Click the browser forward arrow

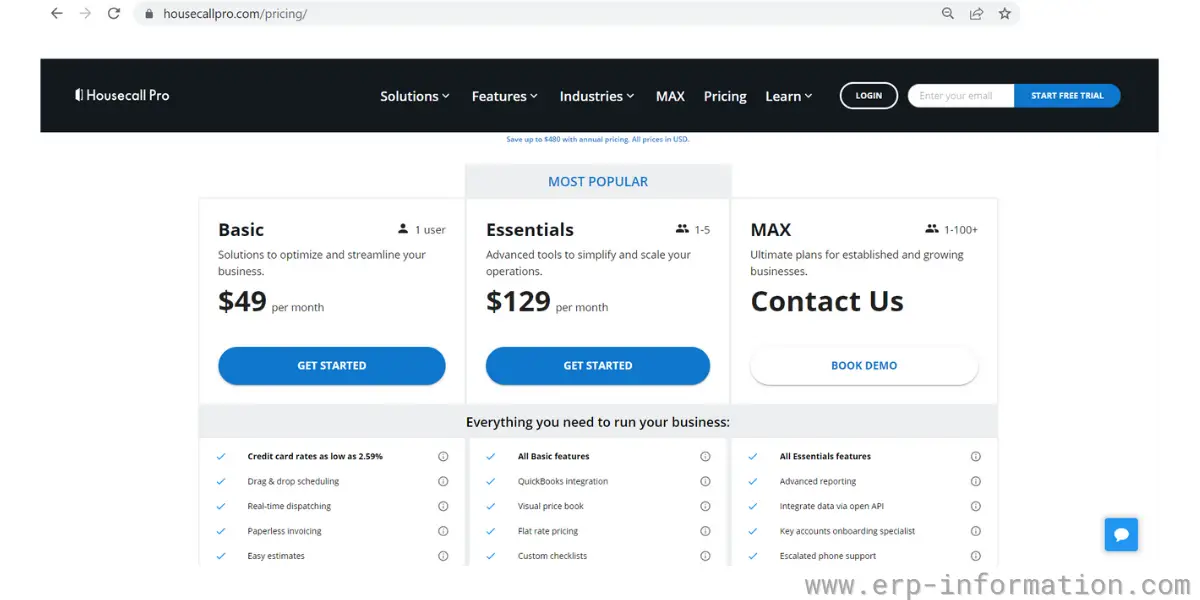[x=85, y=14]
